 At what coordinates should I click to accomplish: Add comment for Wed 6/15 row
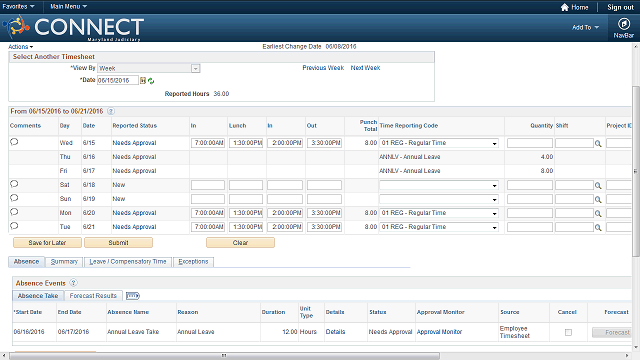click(x=14, y=142)
